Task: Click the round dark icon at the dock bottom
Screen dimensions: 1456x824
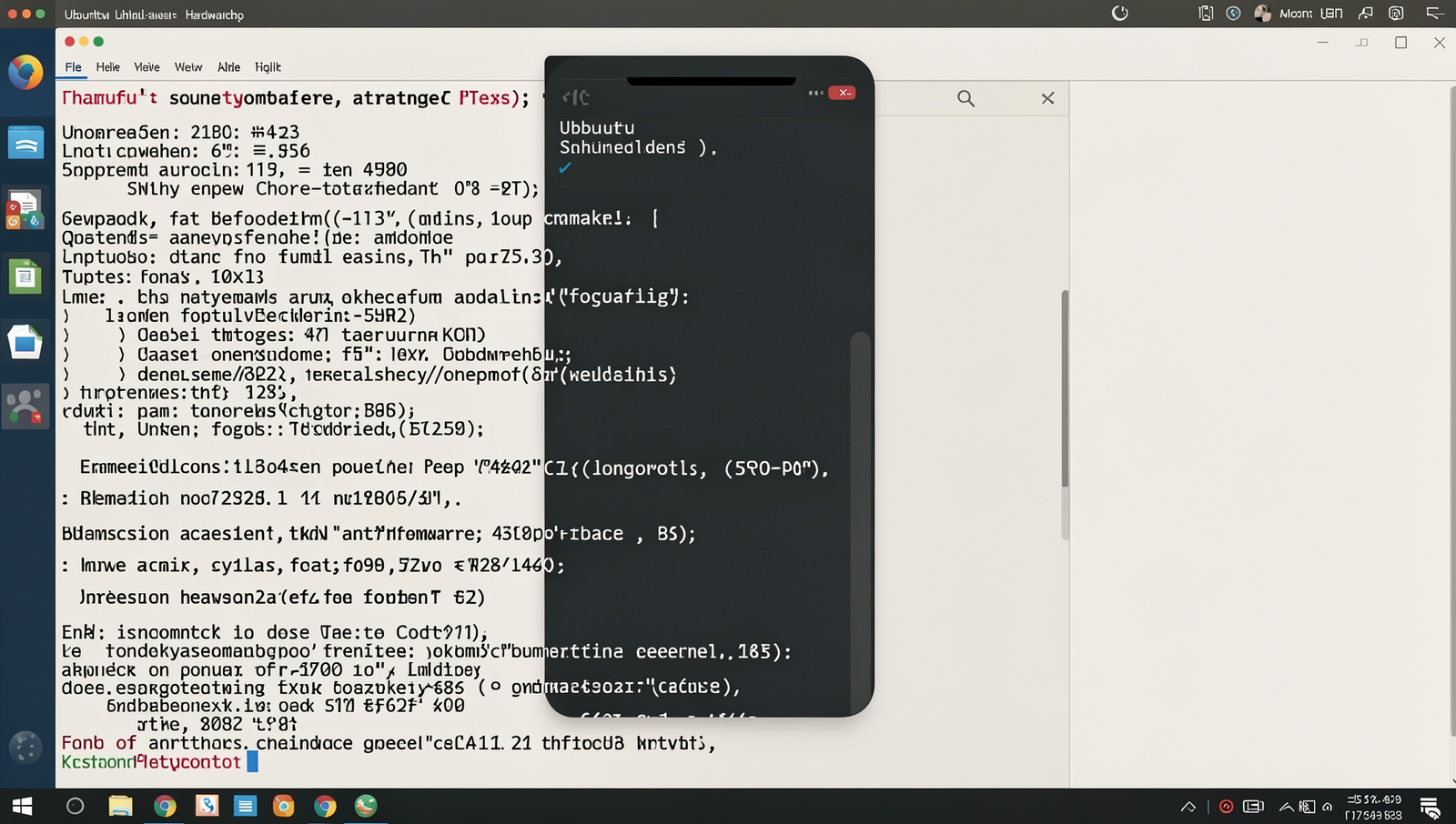Action: 25,748
